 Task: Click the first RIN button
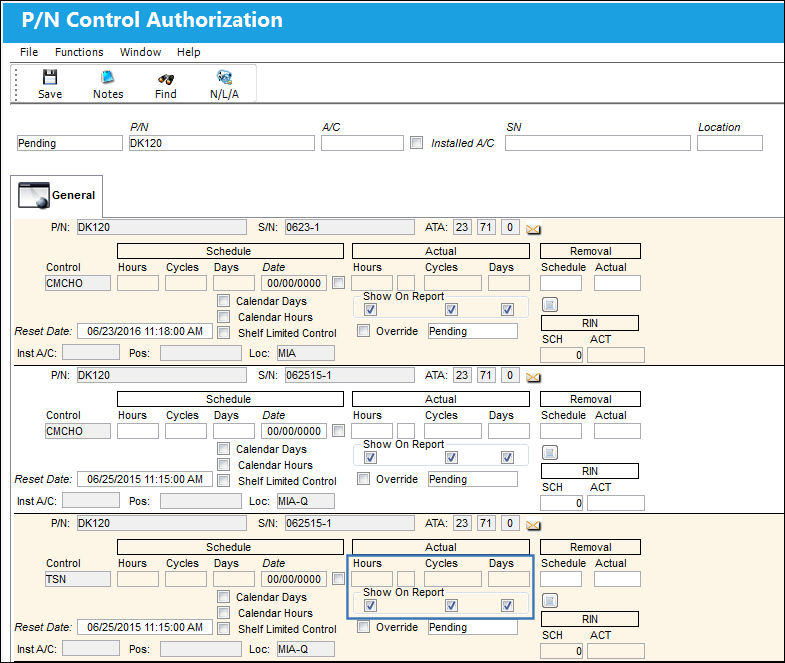click(590, 323)
